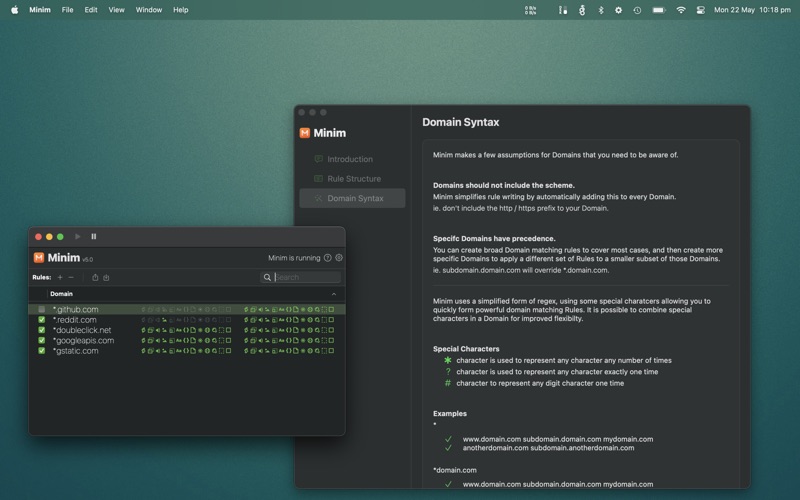This screenshot has width=800, height=500.
Task: Select the *.github.com domain entry
Action: coord(76,309)
